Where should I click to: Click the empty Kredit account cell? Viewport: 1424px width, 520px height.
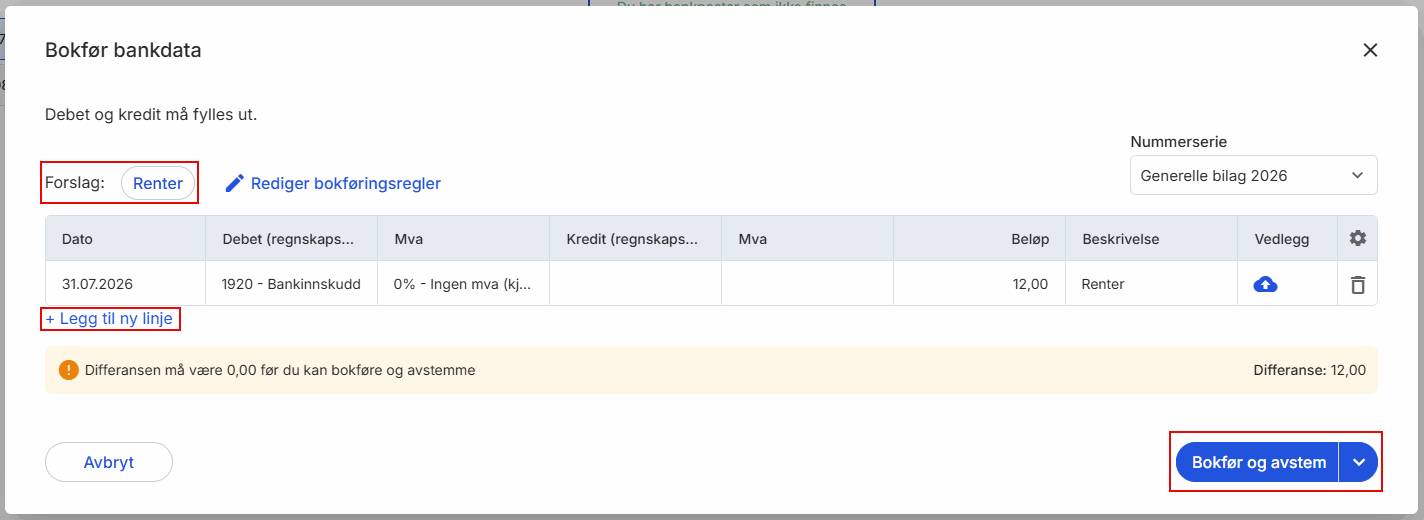(635, 284)
